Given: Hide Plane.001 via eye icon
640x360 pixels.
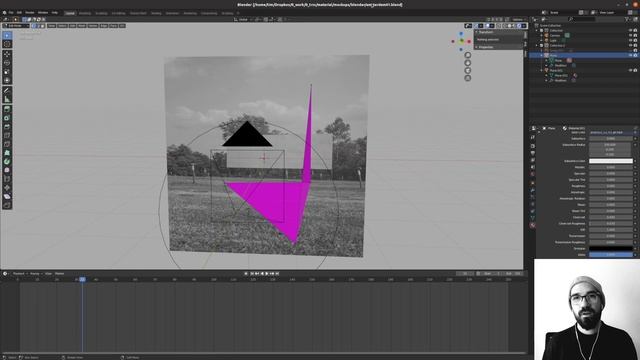Looking at the screenshot, I should (x=631, y=70).
